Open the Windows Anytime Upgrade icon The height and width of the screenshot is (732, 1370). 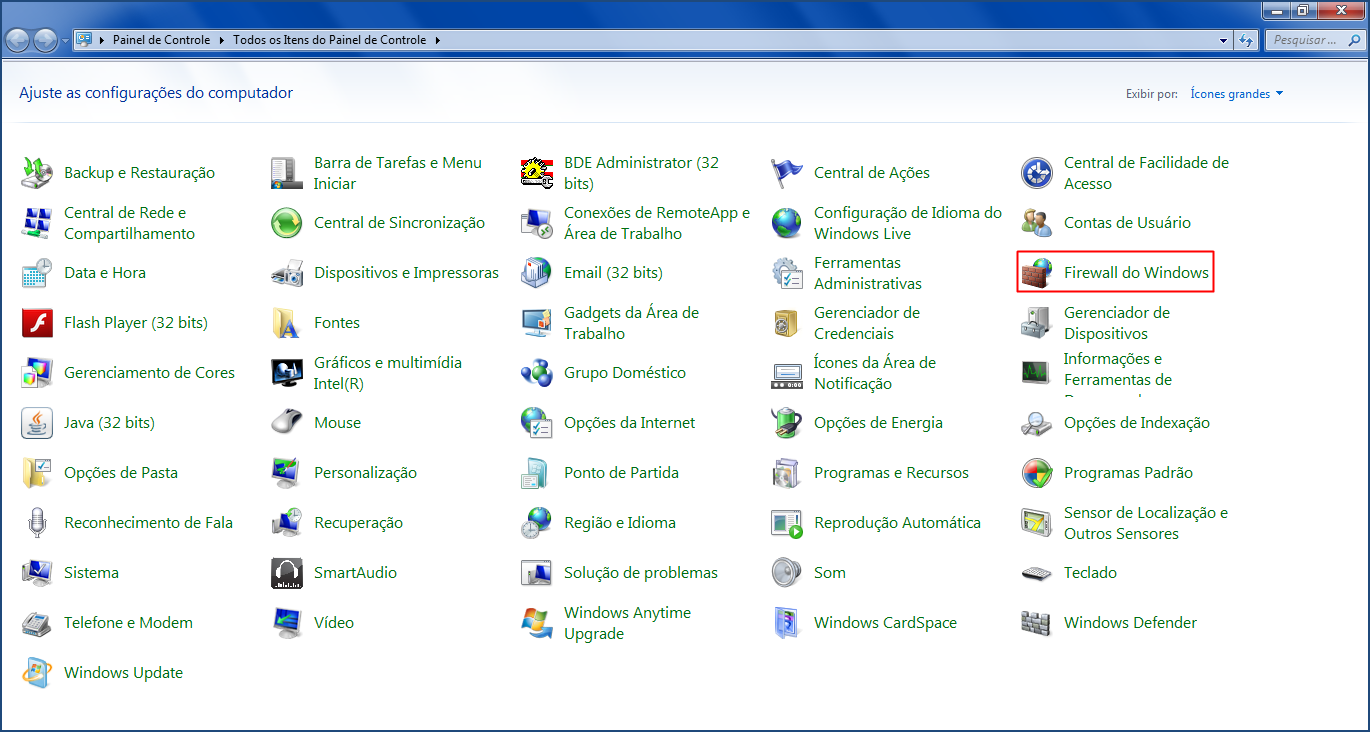pos(537,623)
